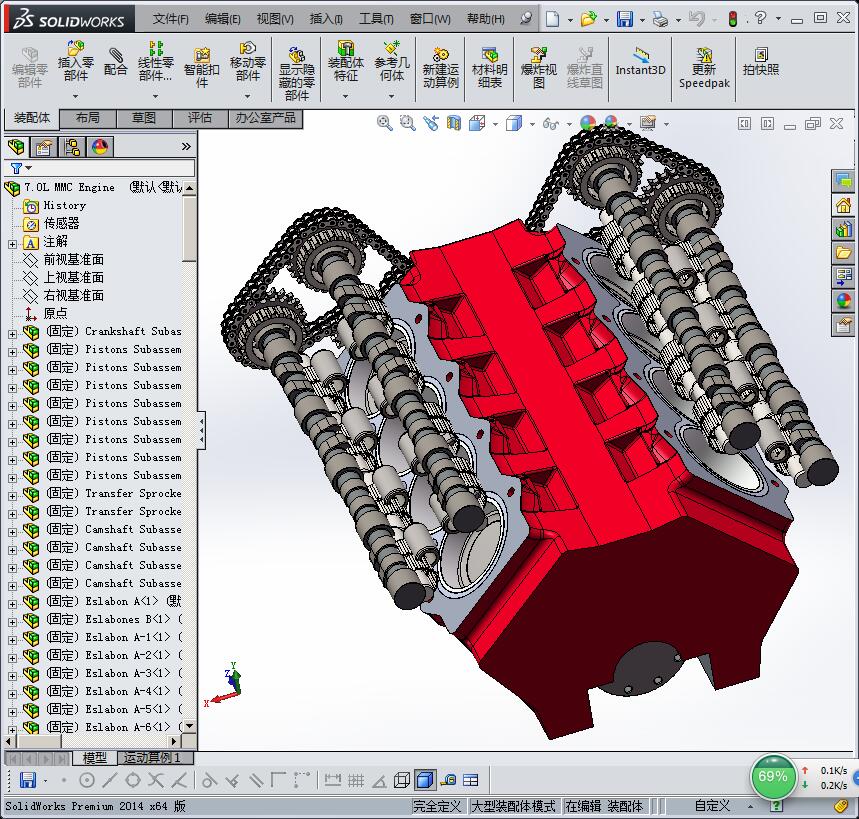
Task: Expand Crankshaft Subassembly tree node
Action: click(13, 334)
